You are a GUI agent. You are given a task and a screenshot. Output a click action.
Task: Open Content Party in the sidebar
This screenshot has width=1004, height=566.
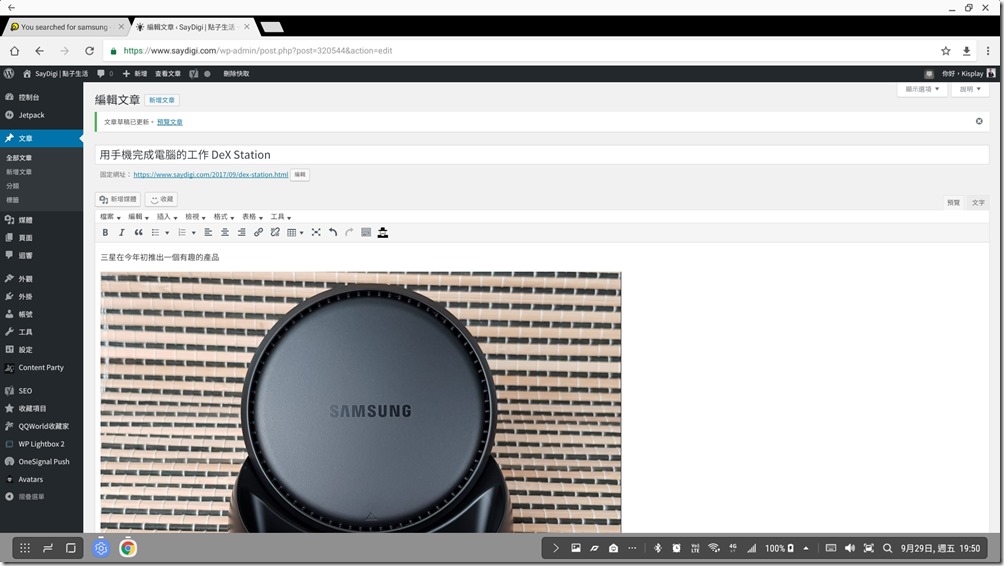[42, 368]
